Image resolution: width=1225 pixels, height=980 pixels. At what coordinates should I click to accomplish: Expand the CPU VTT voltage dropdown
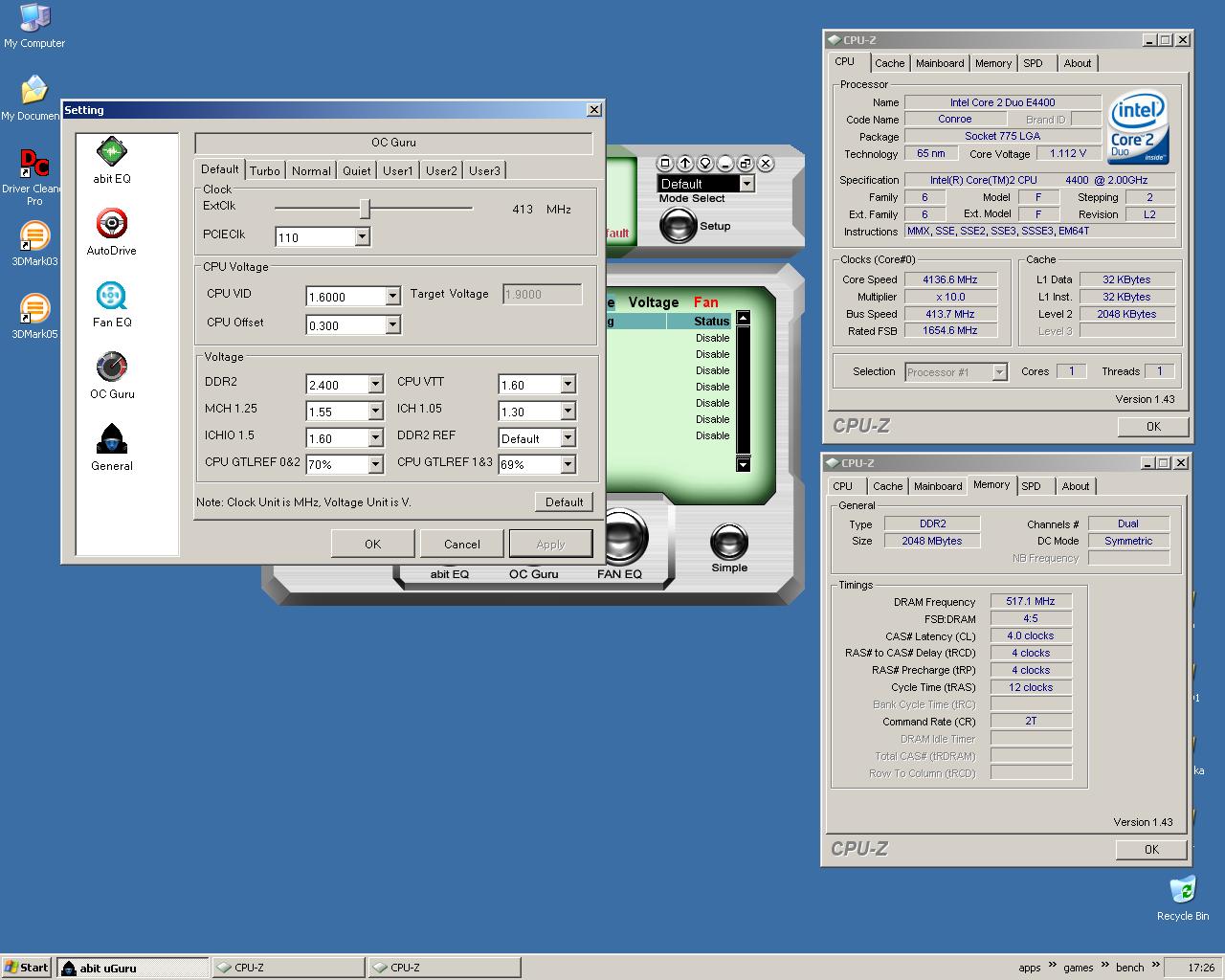pos(568,385)
